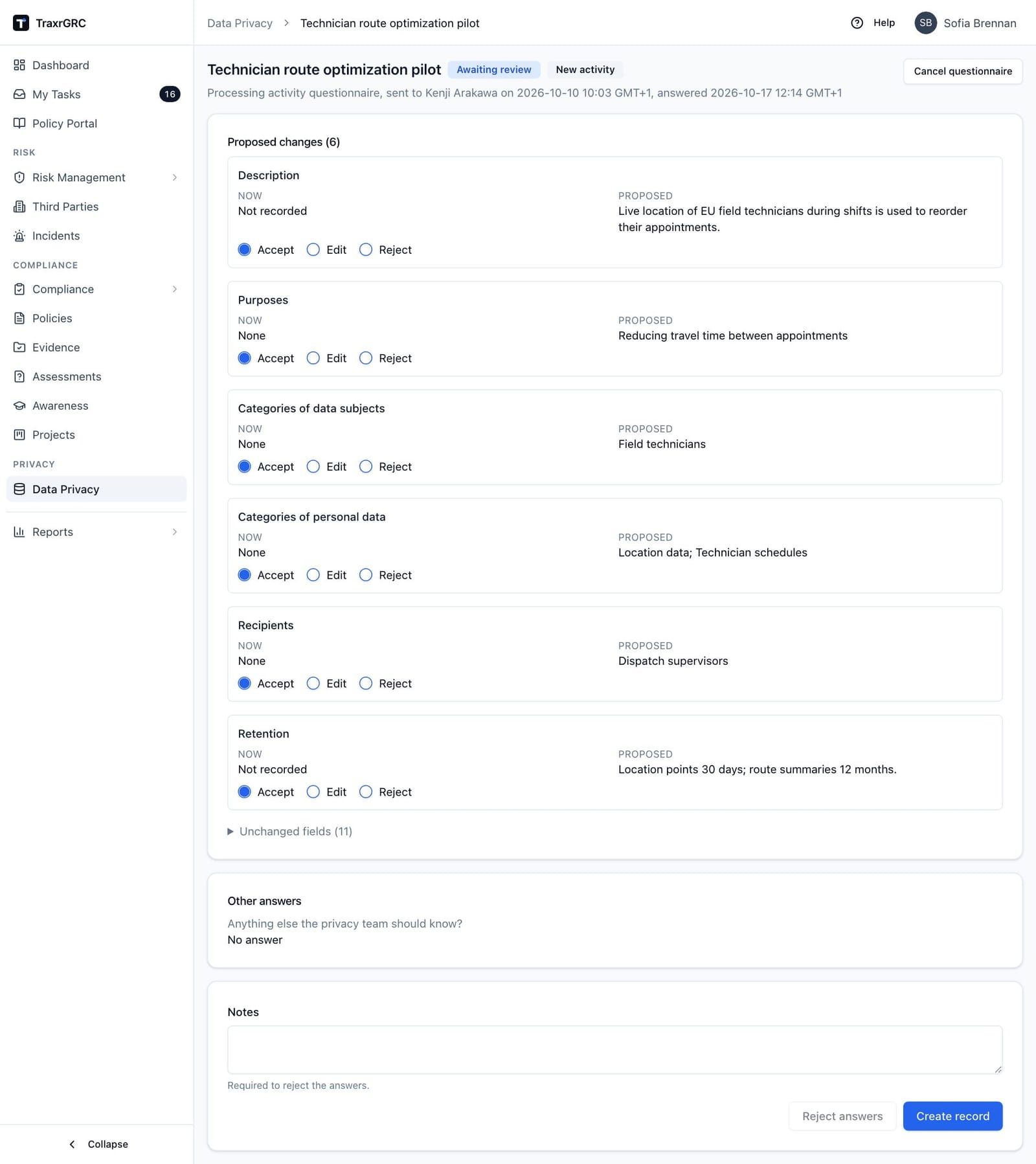Open the Policy Portal book icon

(19, 123)
